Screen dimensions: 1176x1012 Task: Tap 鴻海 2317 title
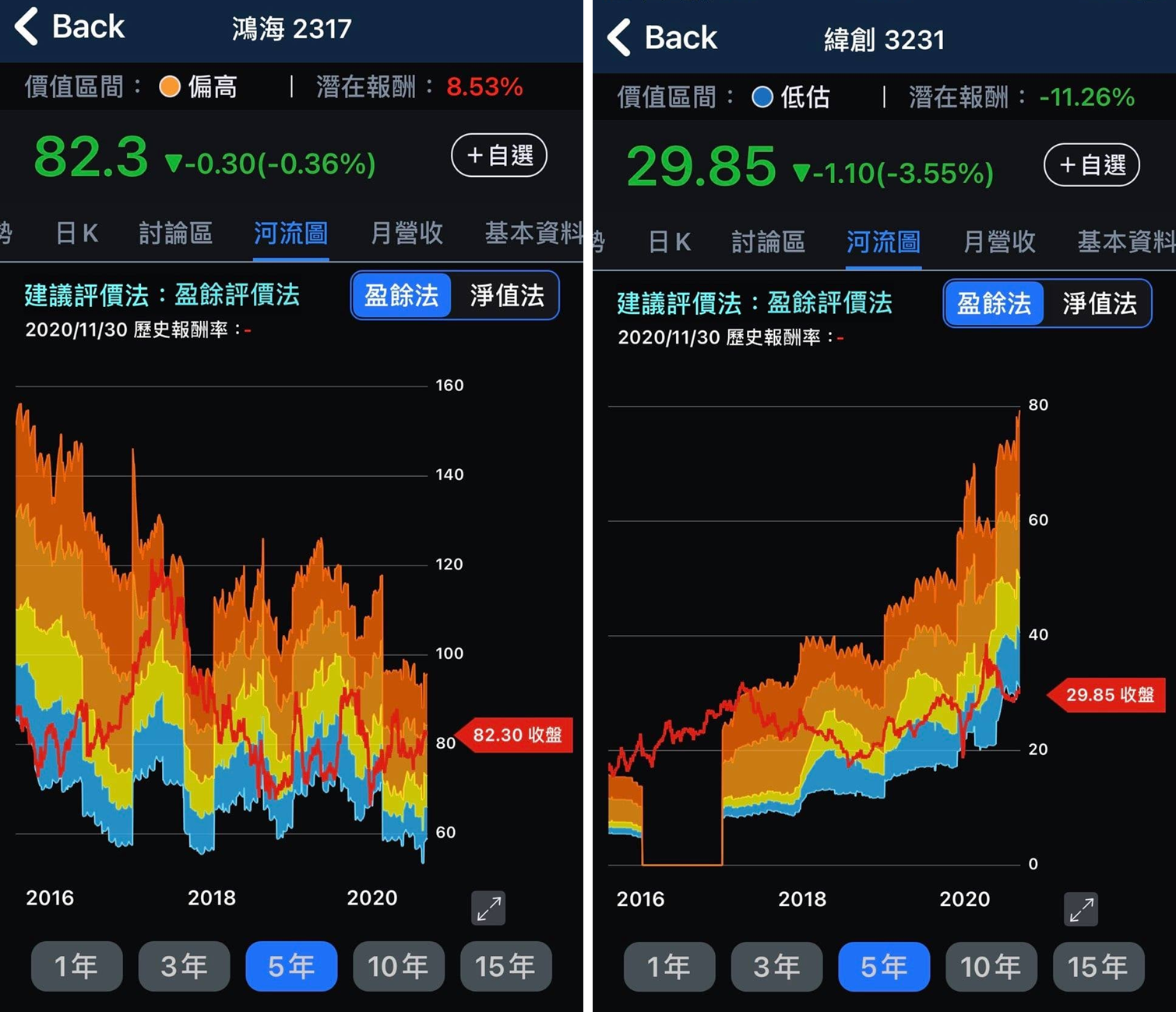(292, 29)
